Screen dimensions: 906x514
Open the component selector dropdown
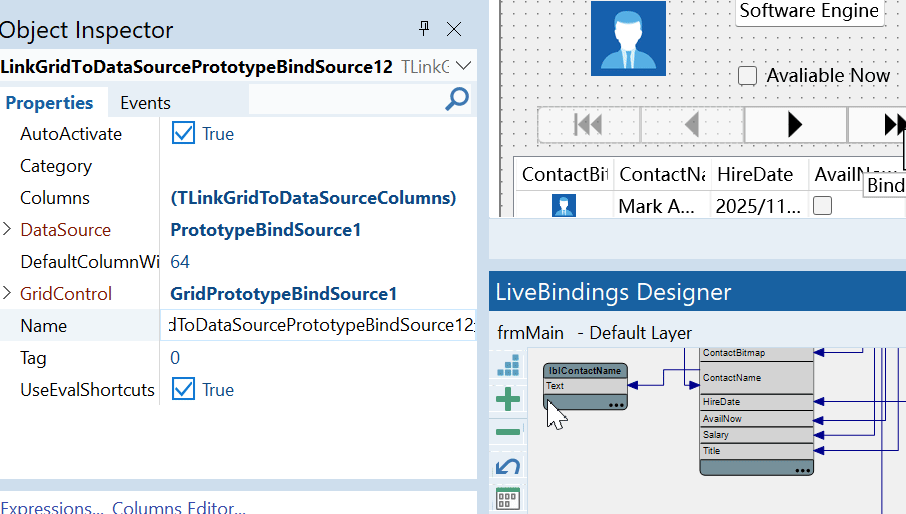pos(463,66)
